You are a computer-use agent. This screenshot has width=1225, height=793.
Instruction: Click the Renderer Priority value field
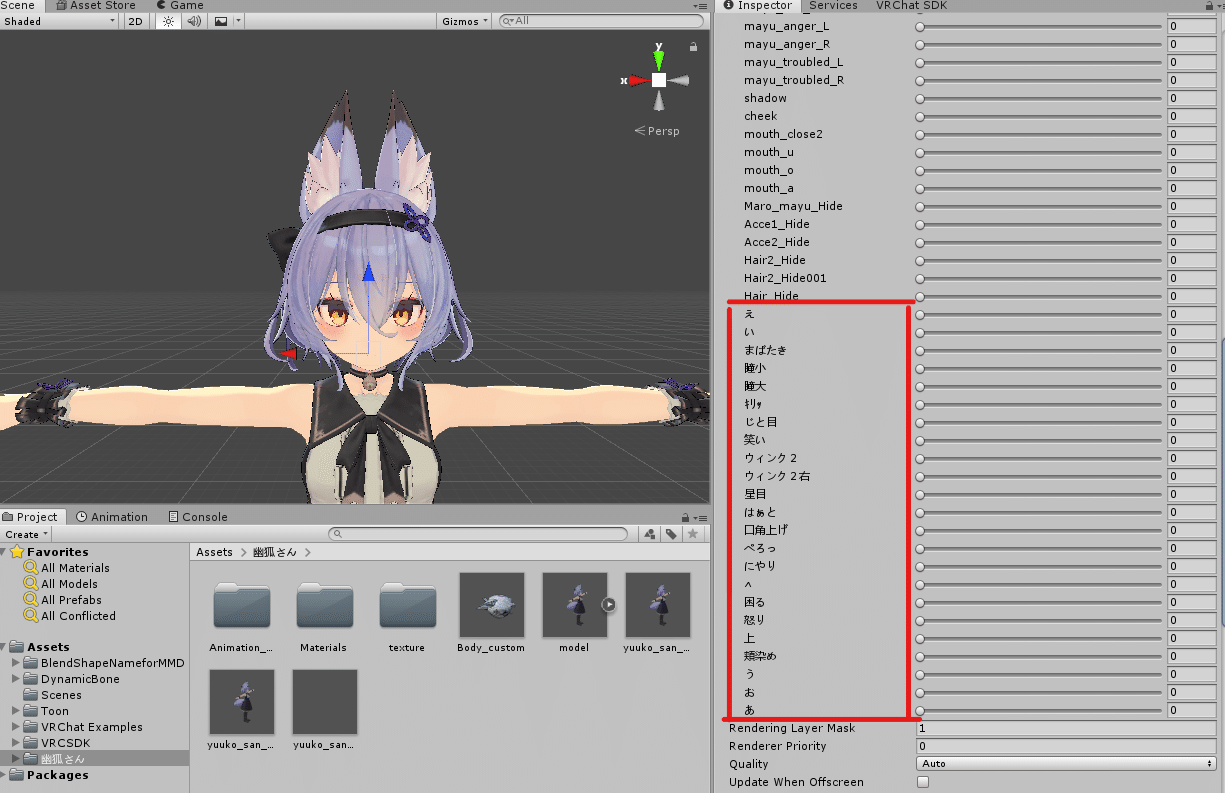[1066, 746]
